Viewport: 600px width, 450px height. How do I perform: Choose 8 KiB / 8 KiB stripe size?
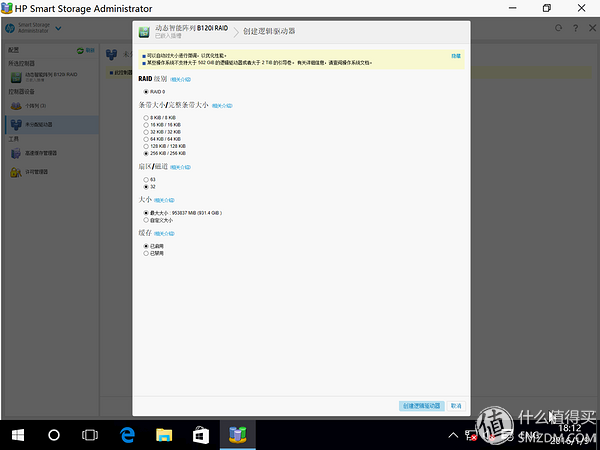pyautogui.click(x=146, y=118)
